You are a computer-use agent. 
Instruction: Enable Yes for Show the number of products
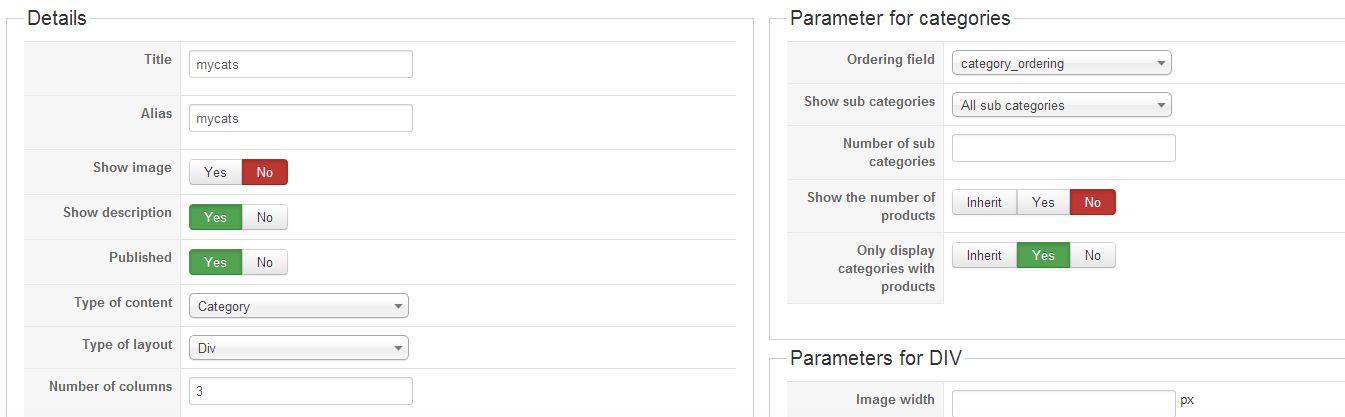coord(1043,202)
